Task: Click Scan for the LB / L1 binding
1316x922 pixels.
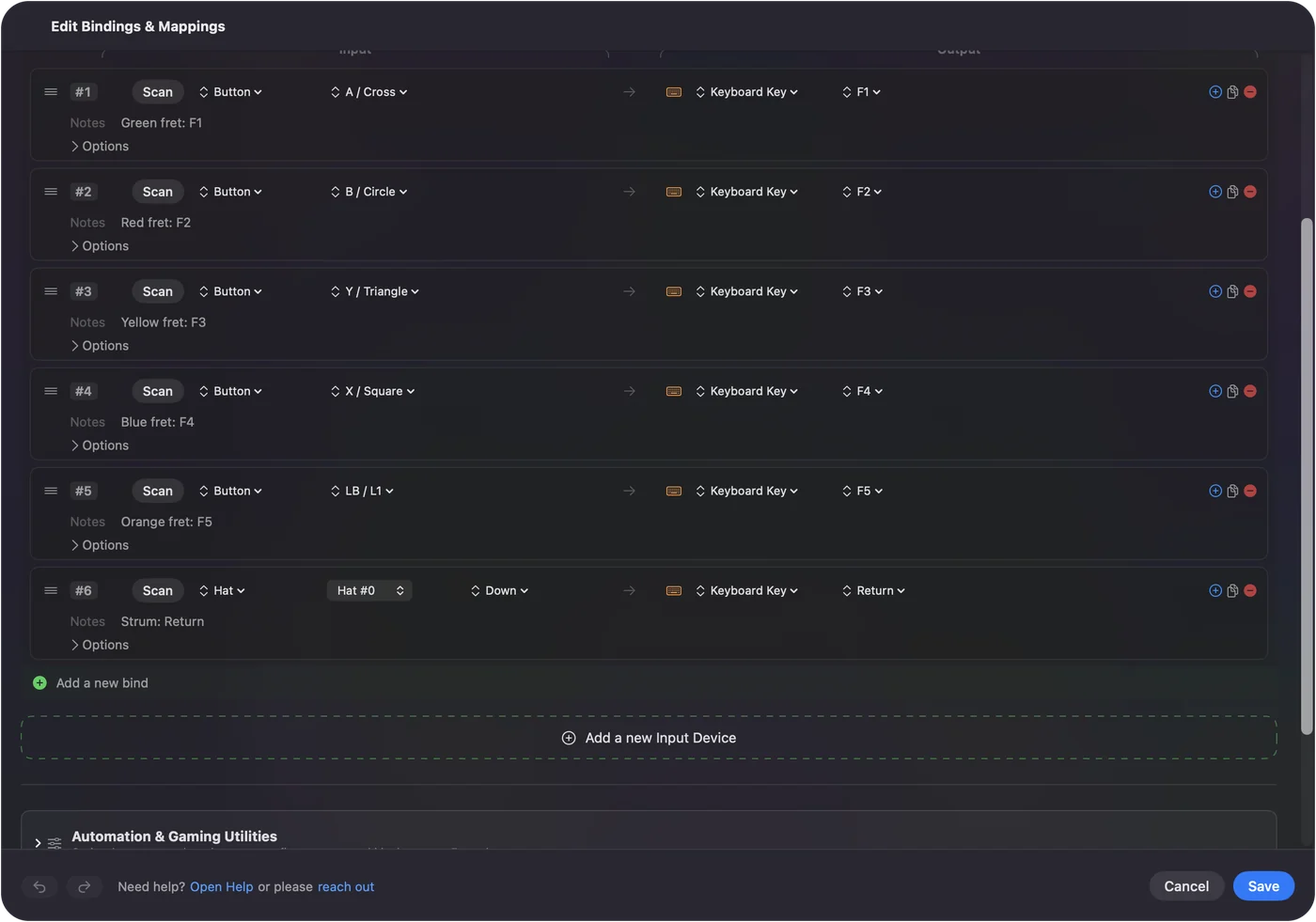Action: coord(158,491)
